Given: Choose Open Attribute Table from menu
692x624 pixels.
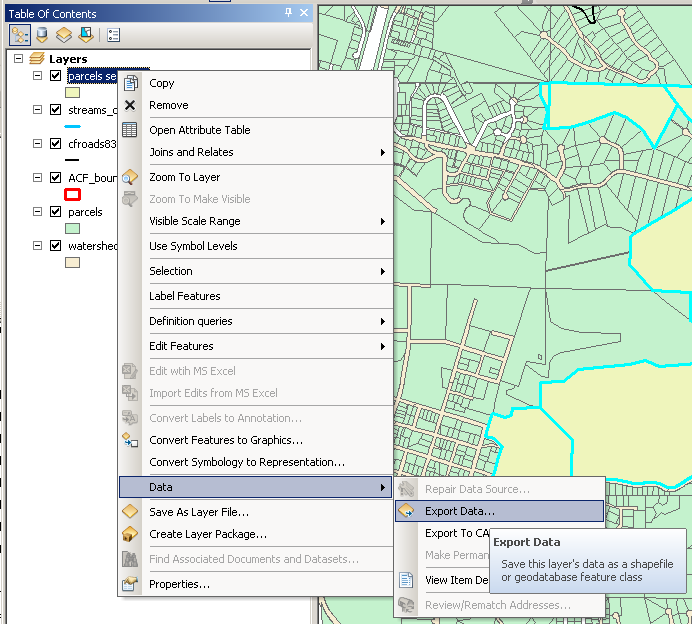Looking at the screenshot, I should click(x=199, y=130).
